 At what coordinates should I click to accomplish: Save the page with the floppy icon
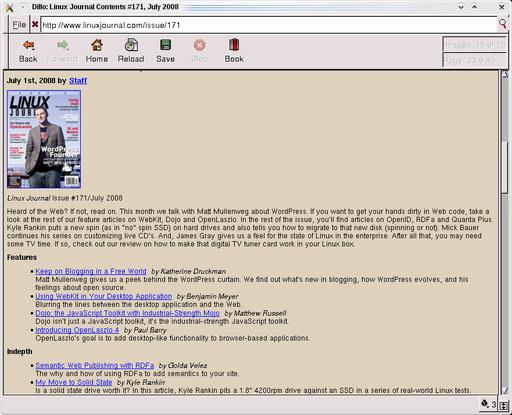[165, 45]
